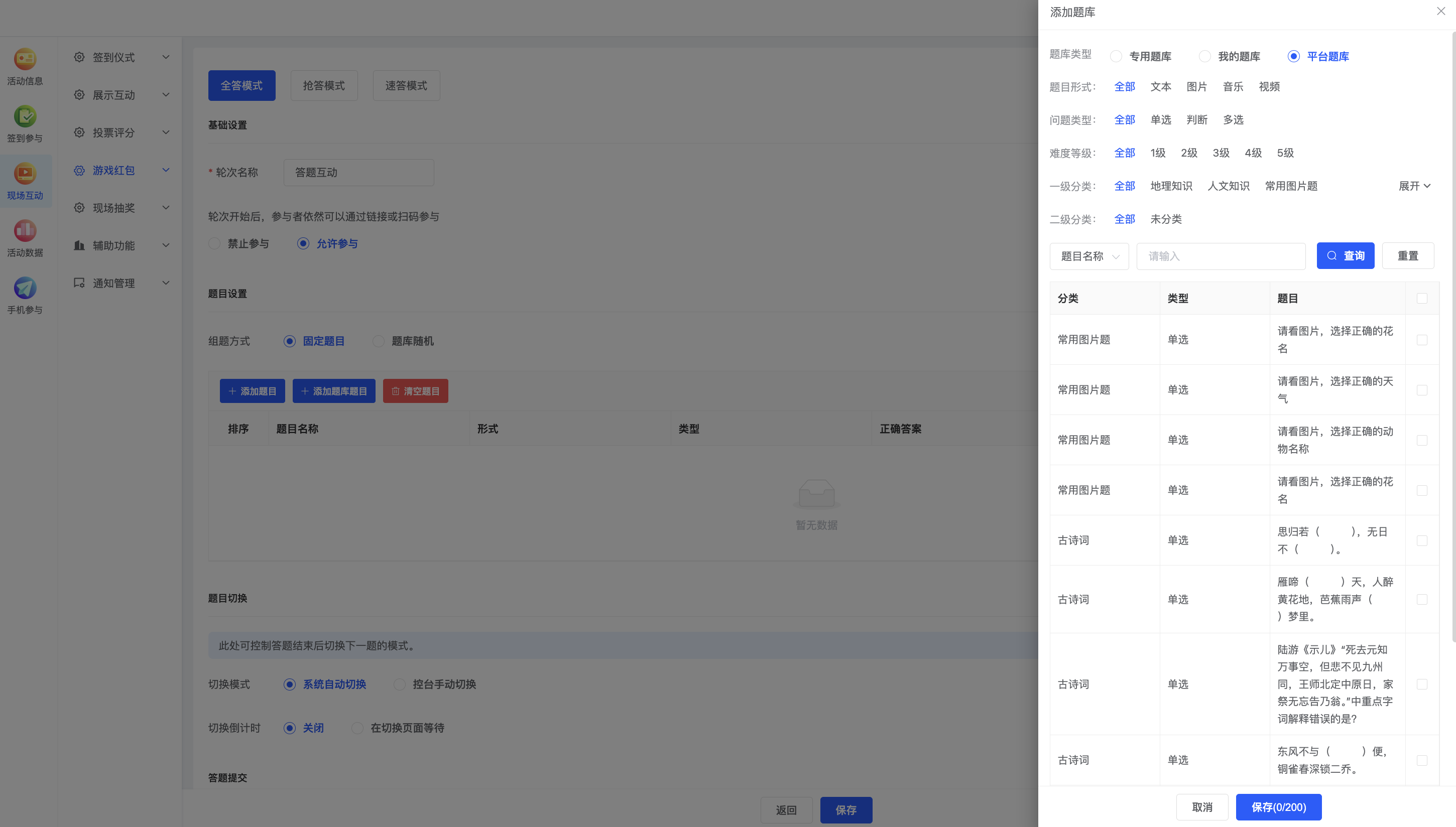Select 在切换页面等待 radio option
1456x827 pixels.
pyautogui.click(x=357, y=728)
